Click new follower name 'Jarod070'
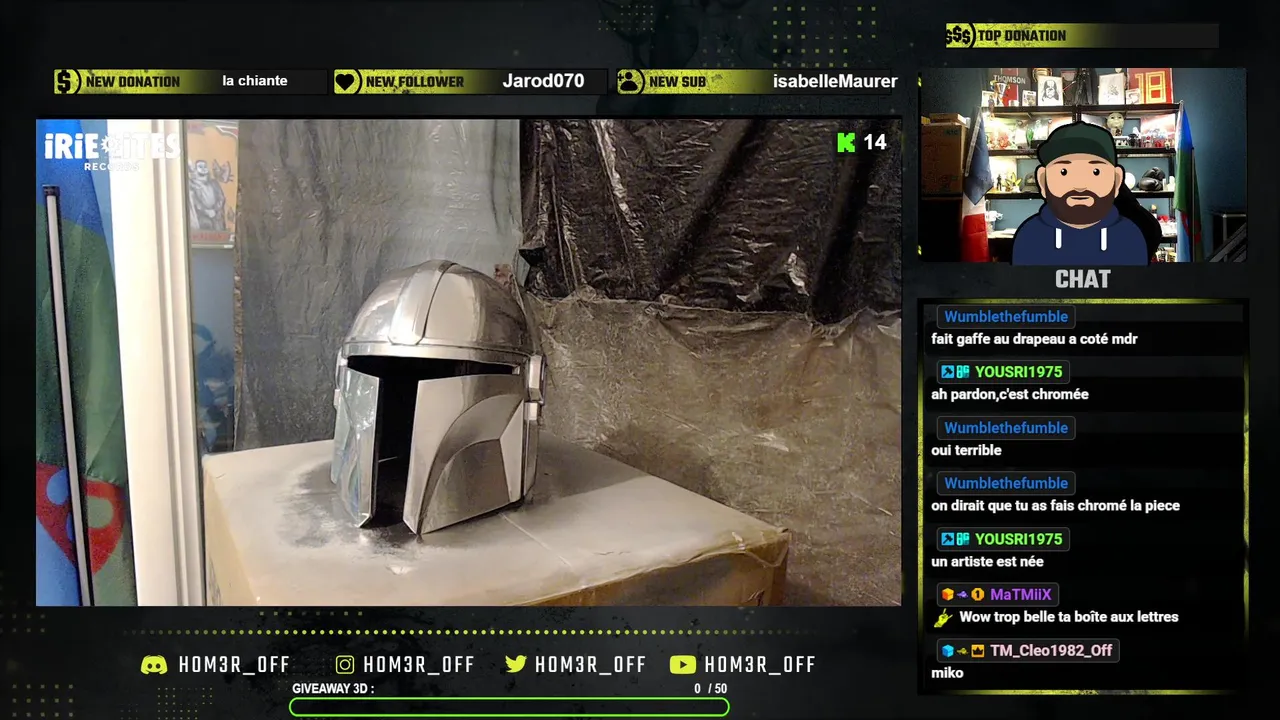 coord(543,81)
